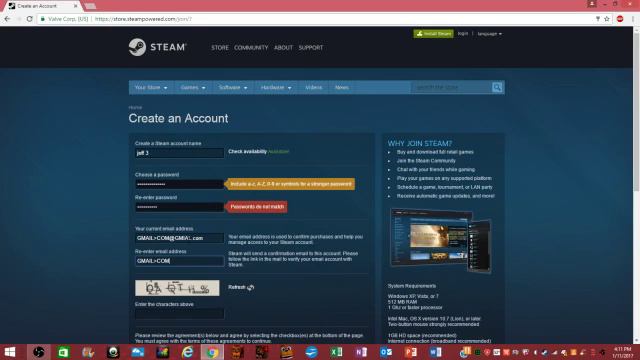Open the News tab in store bar
This screenshot has width=640, height=360.
pyautogui.click(x=342, y=87)
